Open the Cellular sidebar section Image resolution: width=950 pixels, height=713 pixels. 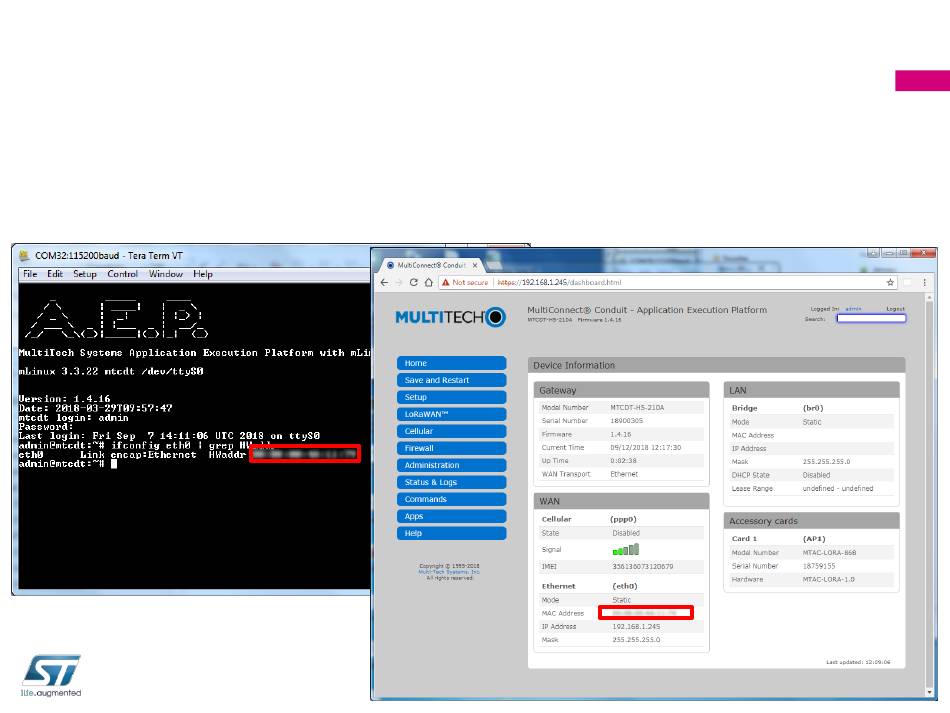click(x=451, y=431)
